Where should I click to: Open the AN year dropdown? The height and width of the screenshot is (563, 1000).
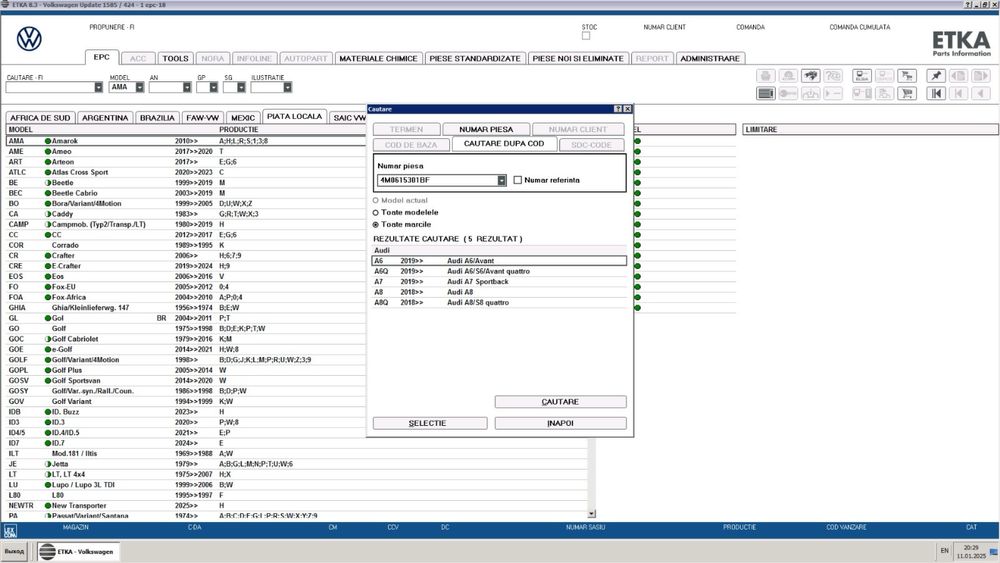click(x=187, y=87)
